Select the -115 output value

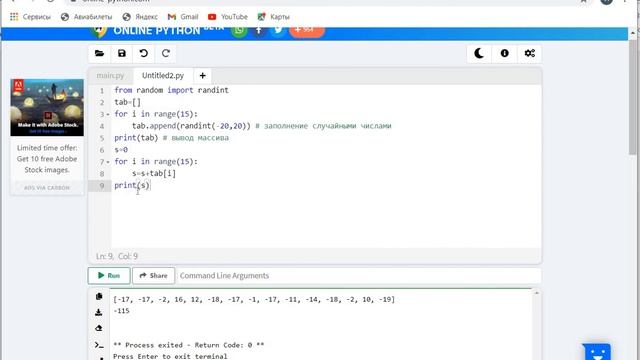tap(121, 311)
